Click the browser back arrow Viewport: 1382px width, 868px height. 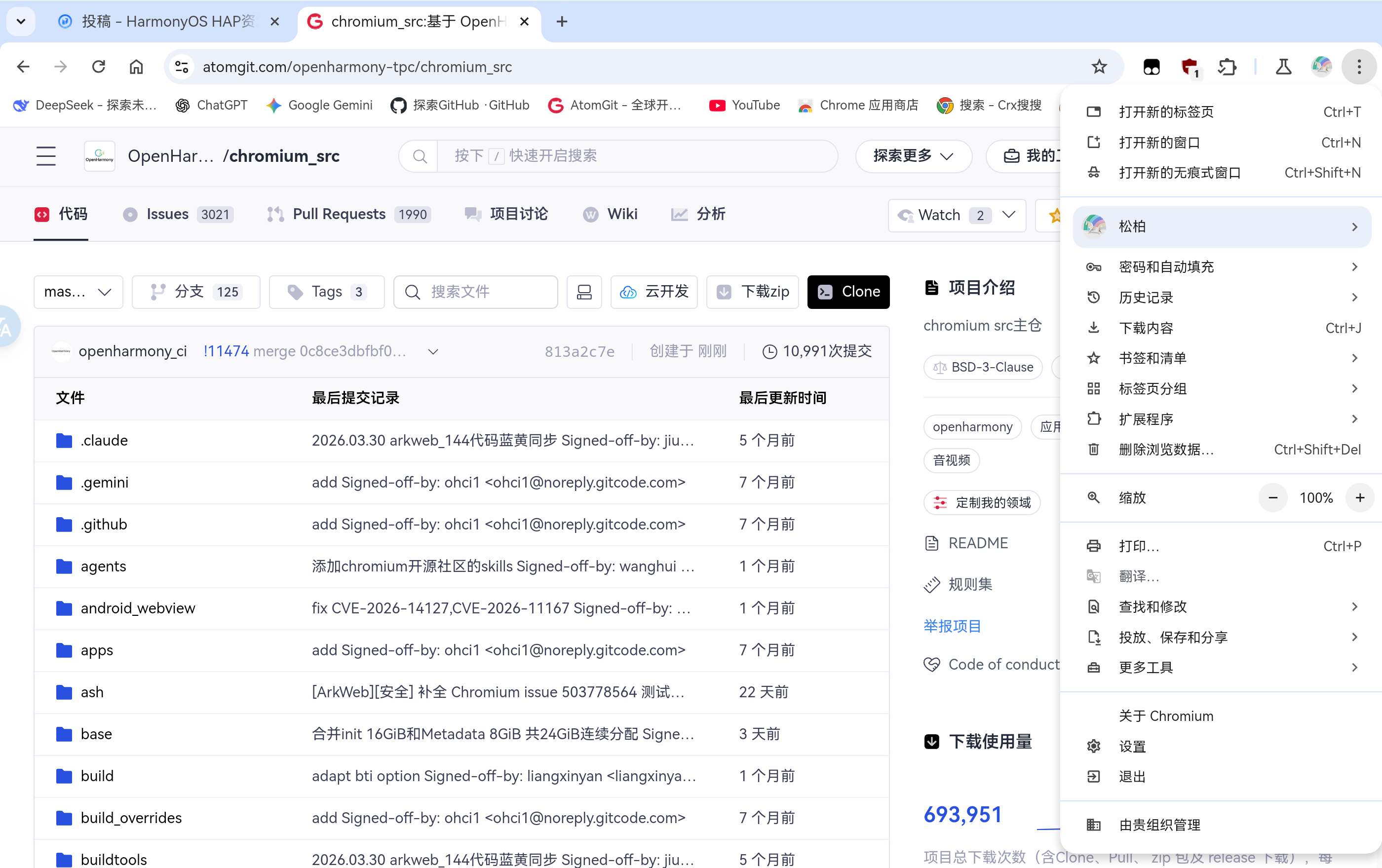(x=23, y=67)
